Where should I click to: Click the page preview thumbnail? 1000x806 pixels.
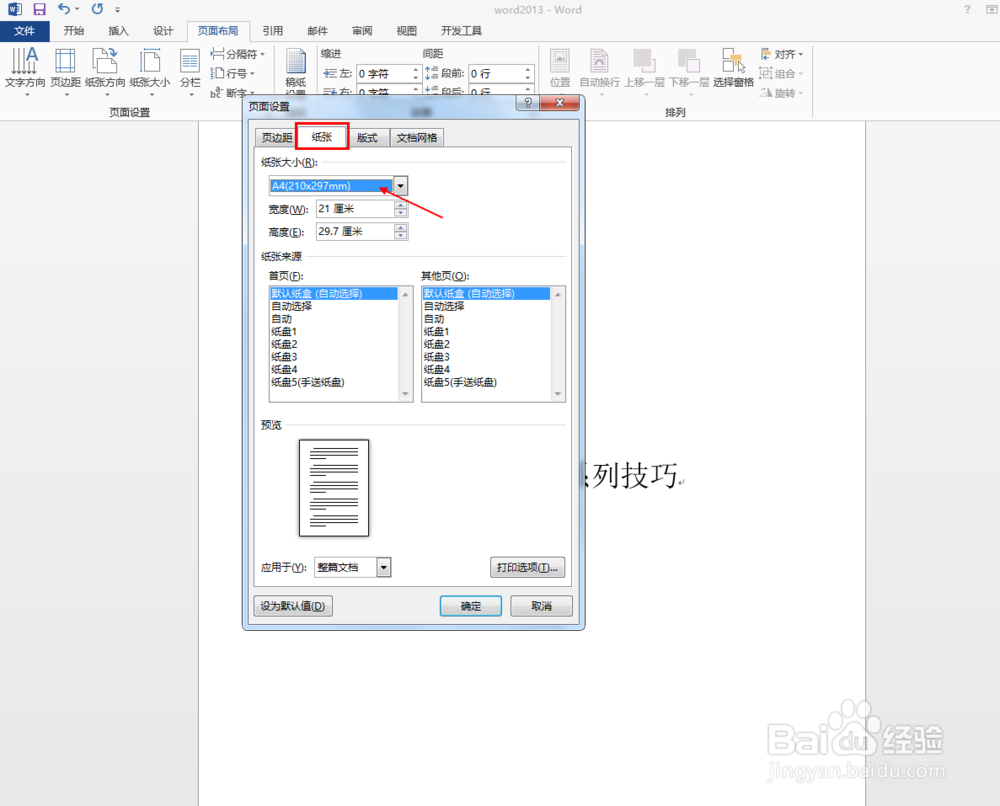pyautogui.click(x=334, y=488)
